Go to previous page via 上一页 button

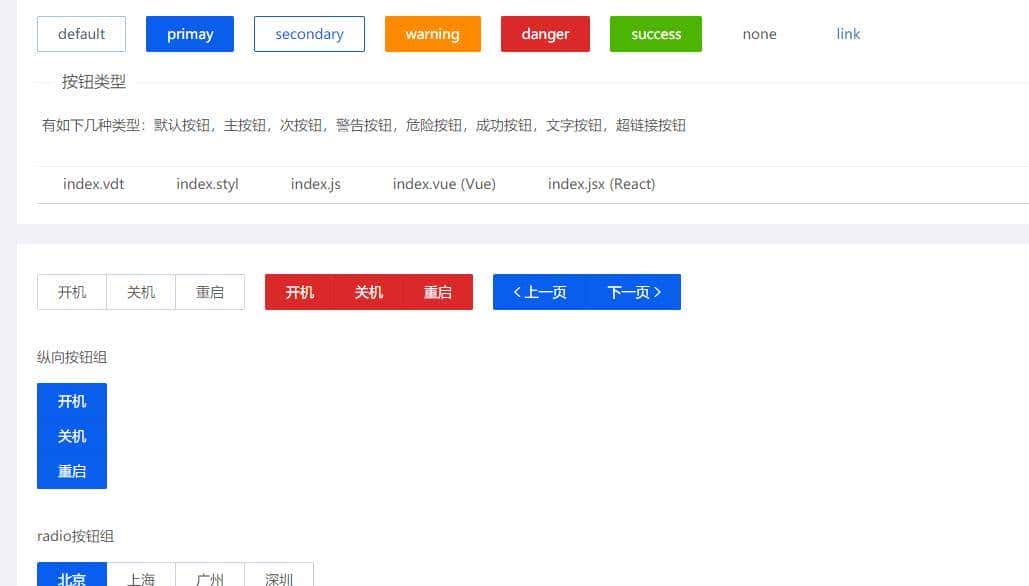539,292
